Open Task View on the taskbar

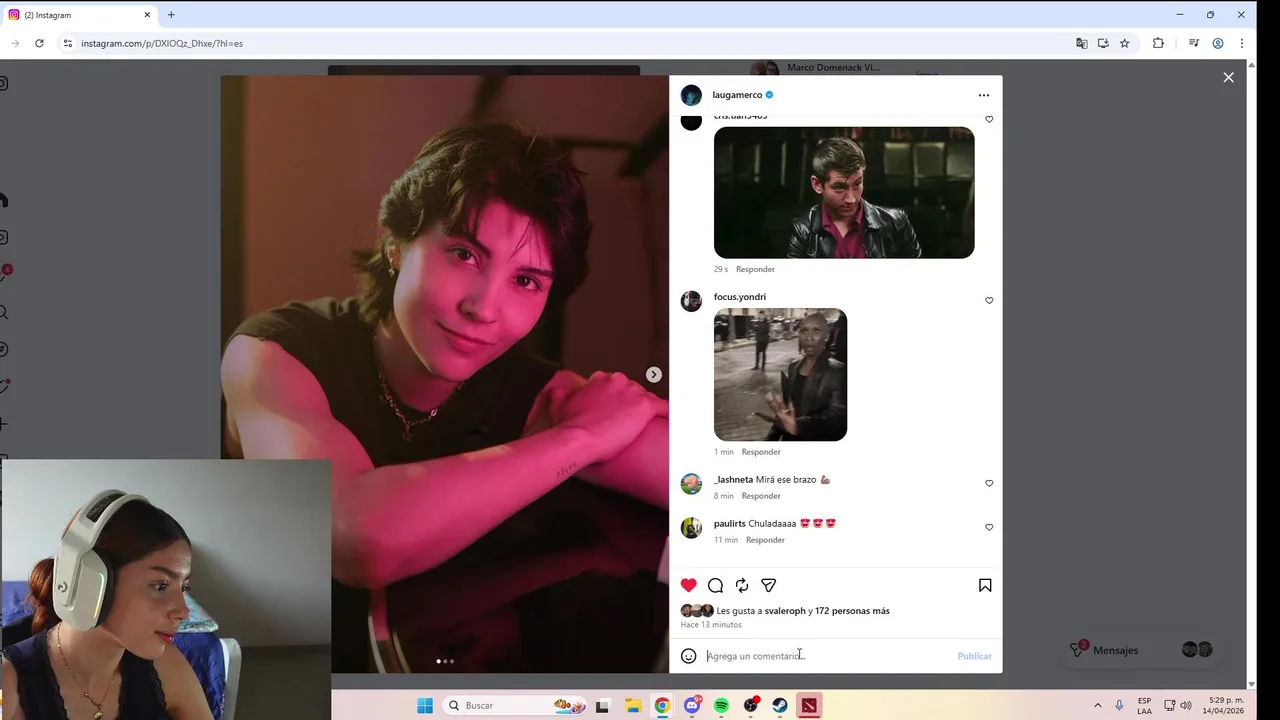(x=602, y=705)
